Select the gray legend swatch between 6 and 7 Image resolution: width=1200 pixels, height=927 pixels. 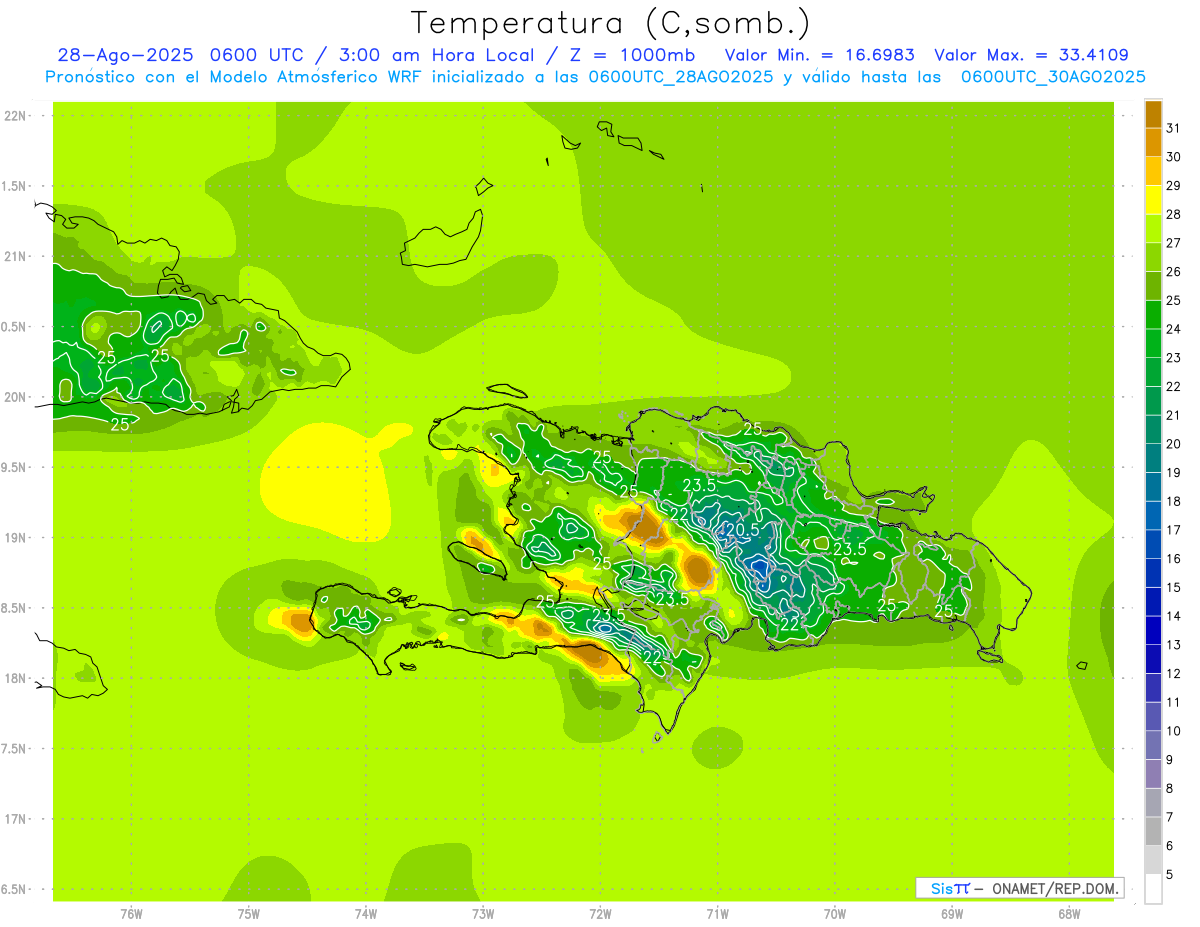(x=1153, y=831)
